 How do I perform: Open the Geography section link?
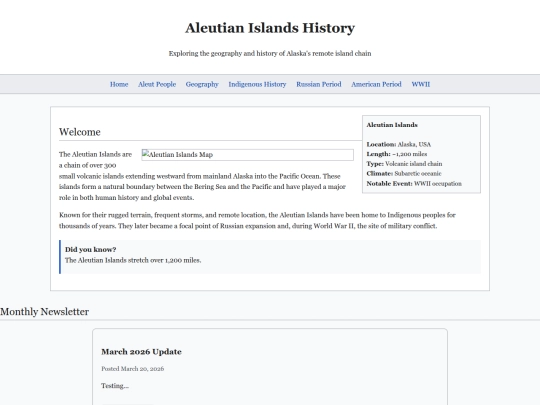(202, 84)
